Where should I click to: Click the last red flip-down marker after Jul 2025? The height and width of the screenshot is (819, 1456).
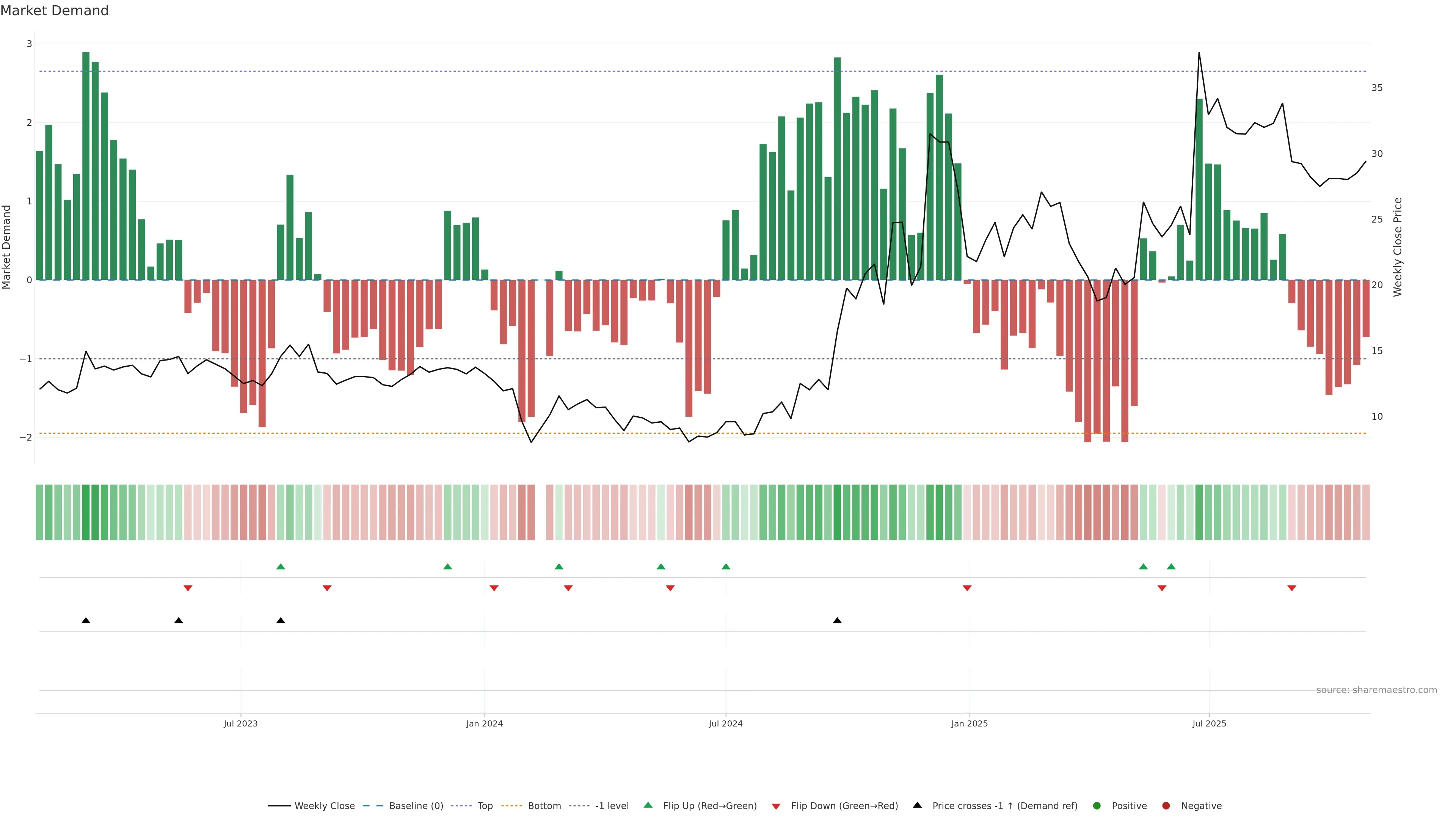point(1291,588)
